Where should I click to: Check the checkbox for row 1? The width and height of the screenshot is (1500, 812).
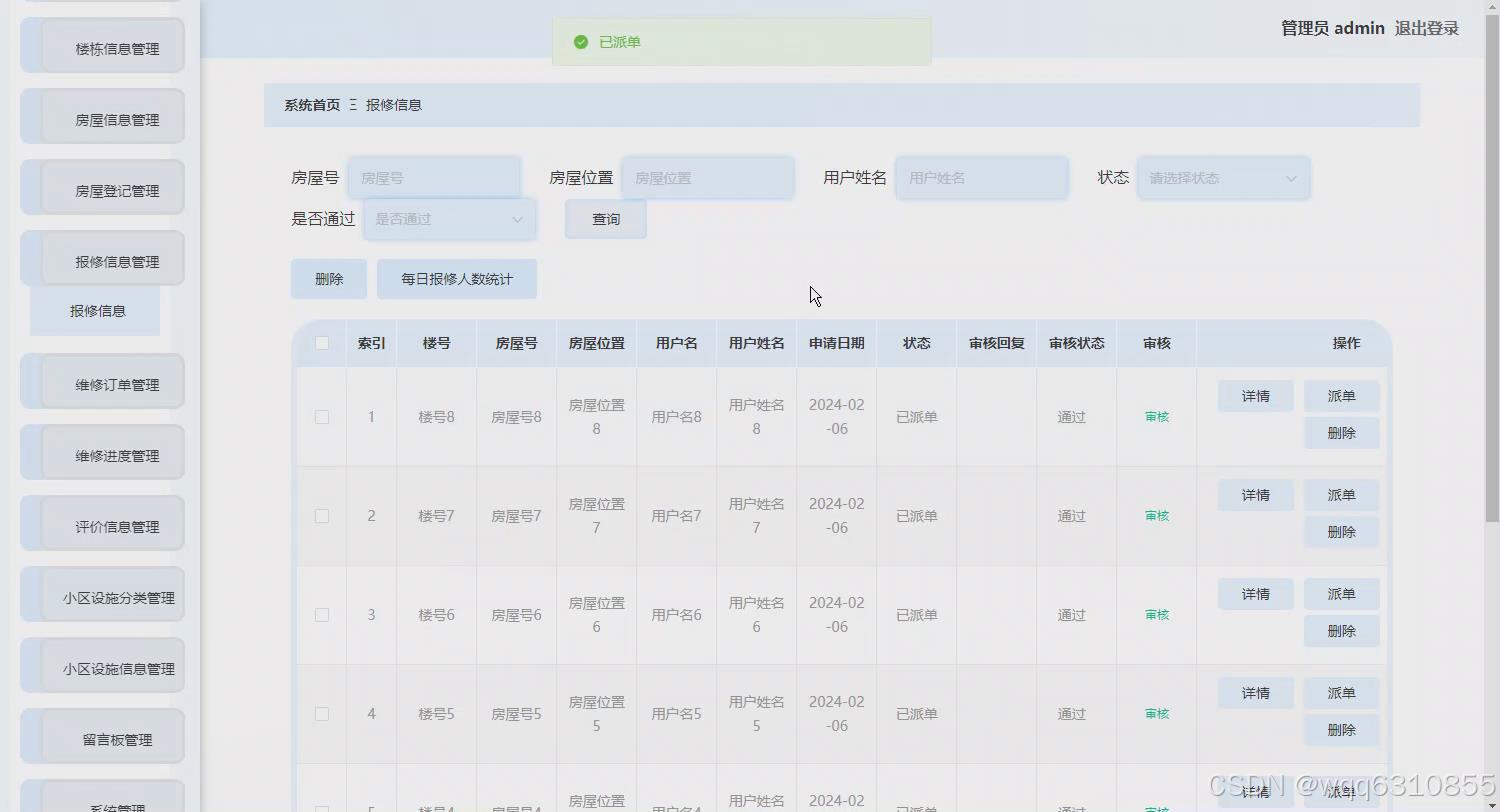pyautogui.click(x=321, y=417)
